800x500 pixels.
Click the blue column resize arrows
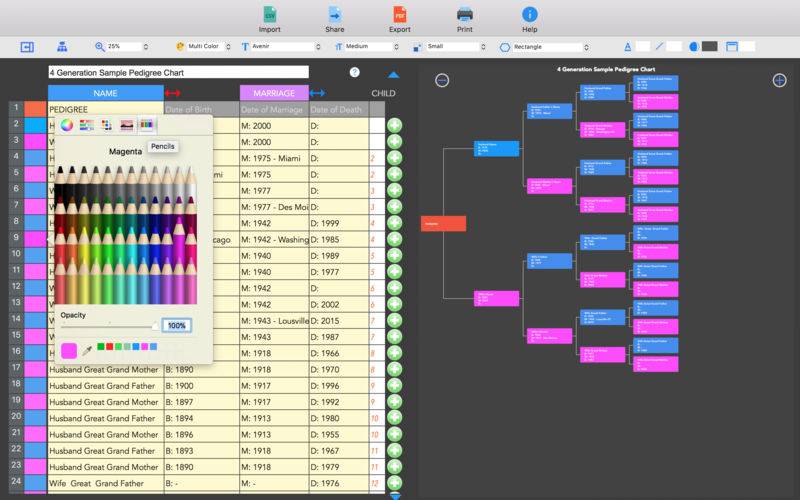(x=317, y=93)
